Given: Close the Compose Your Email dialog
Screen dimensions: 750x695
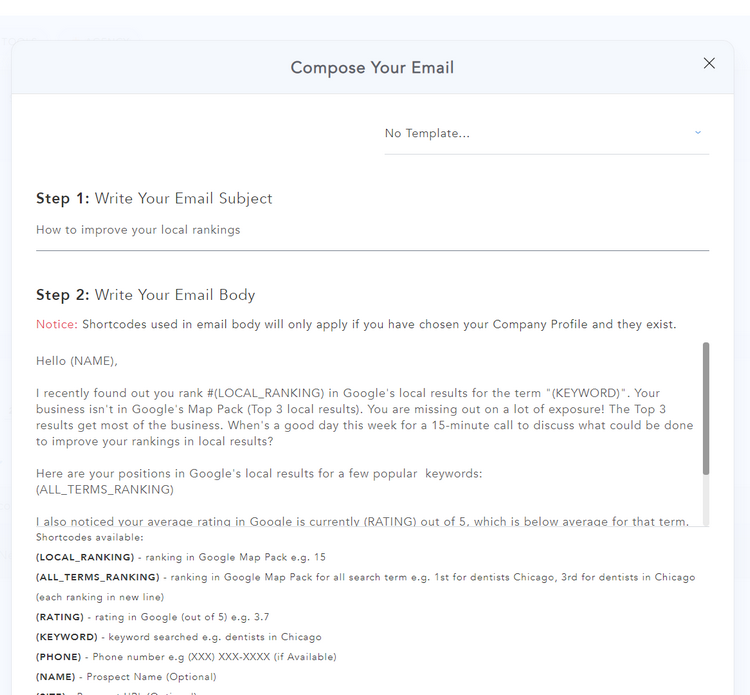Looking at the screenshot, I should point(709,63).
